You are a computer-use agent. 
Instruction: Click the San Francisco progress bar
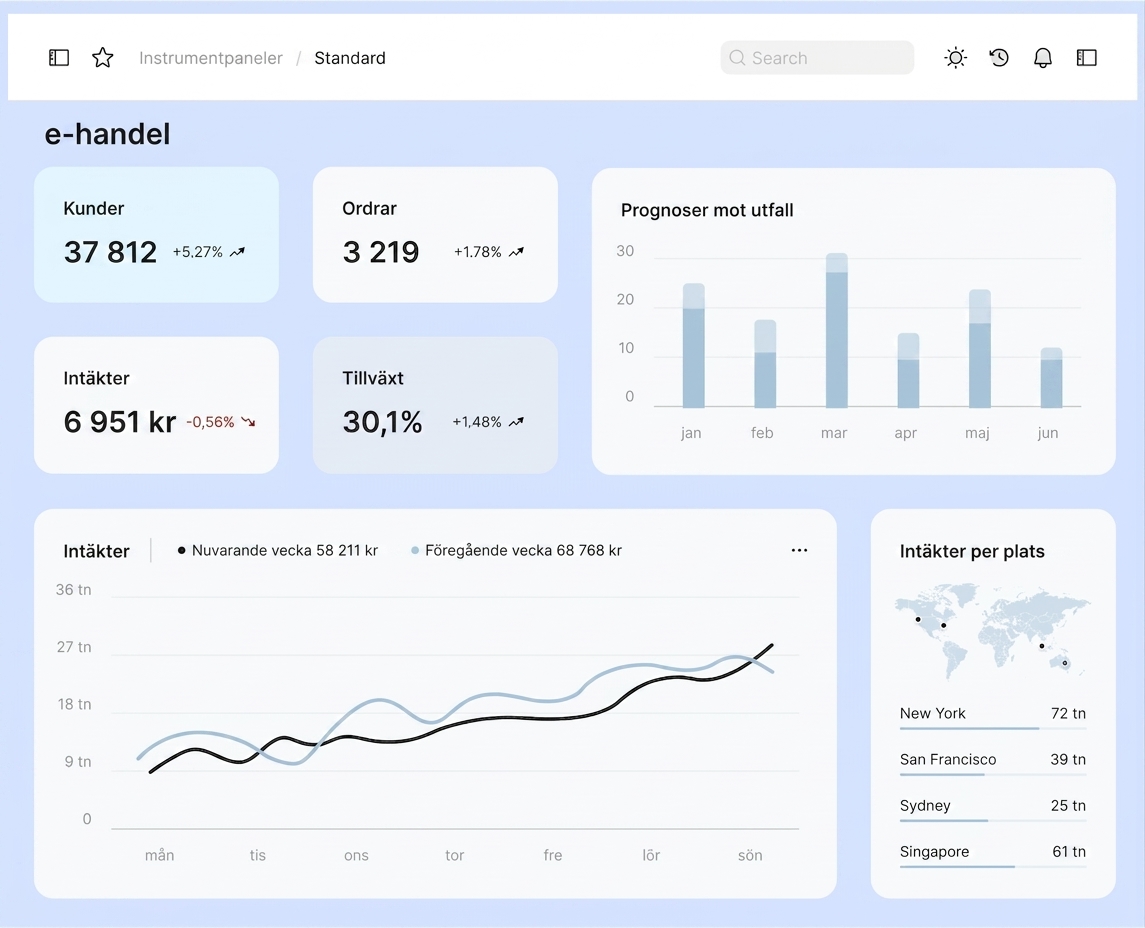992,774
